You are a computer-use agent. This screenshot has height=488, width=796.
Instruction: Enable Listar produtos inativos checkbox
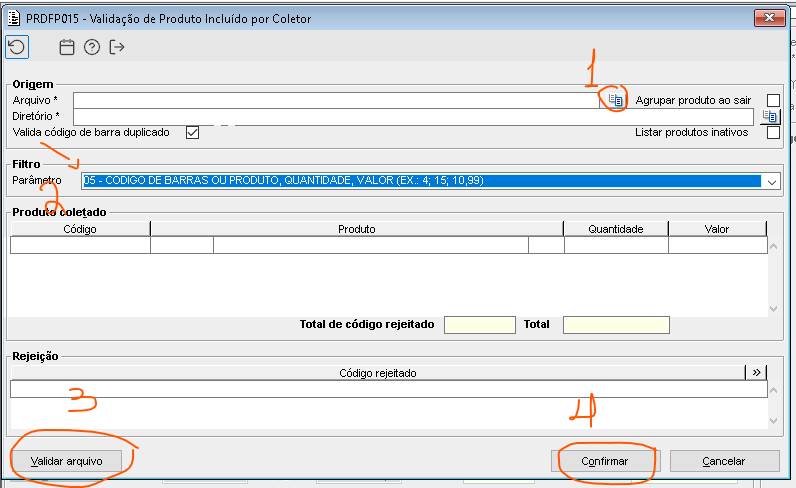pos(773,133)
